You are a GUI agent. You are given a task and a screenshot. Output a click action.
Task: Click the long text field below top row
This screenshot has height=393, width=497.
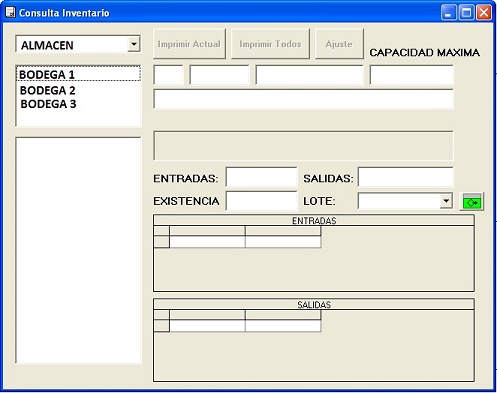303,99
